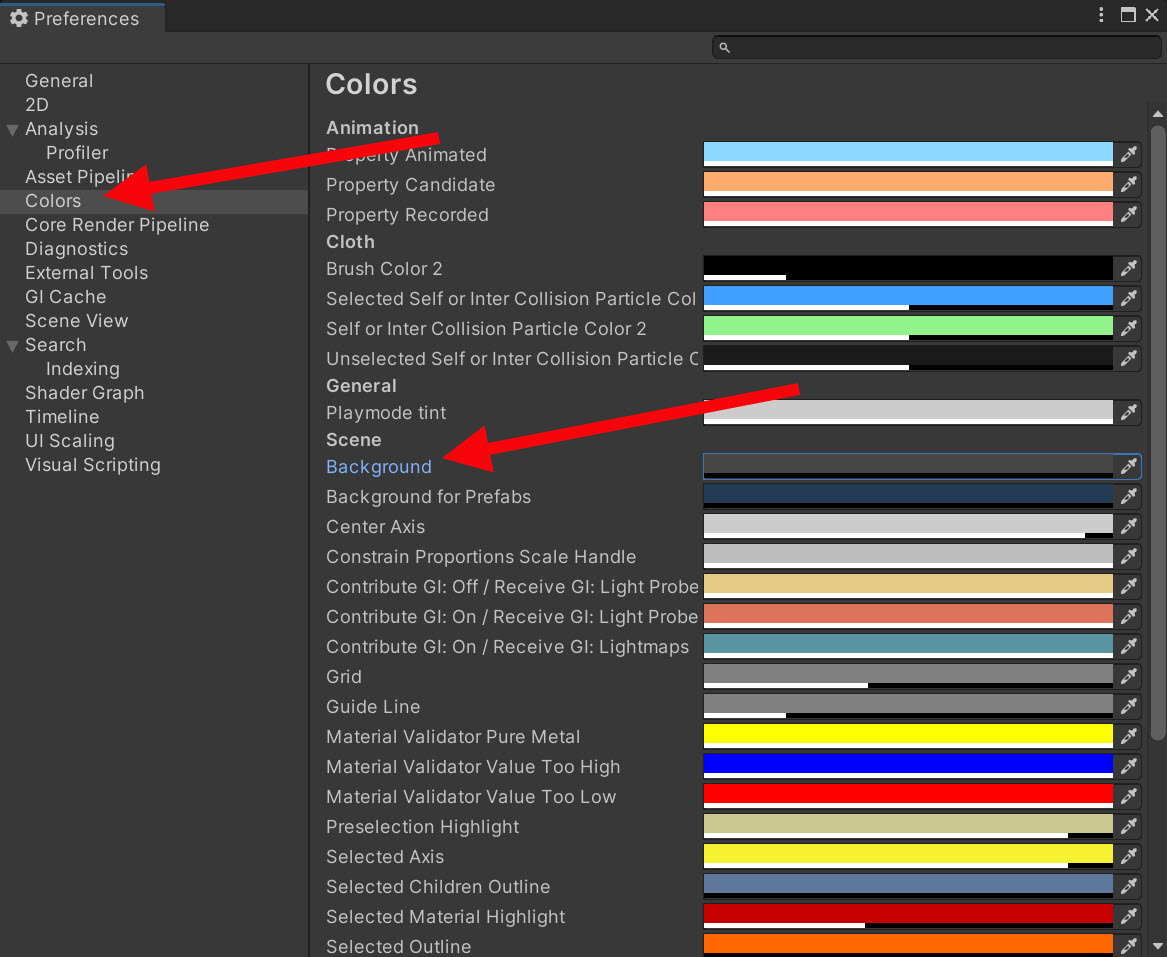This screenshot has width=1167, height=957.
Task: Click the Contribute GI: Off / Receive GI: Light Probe label
Action: tap(512, 586)
